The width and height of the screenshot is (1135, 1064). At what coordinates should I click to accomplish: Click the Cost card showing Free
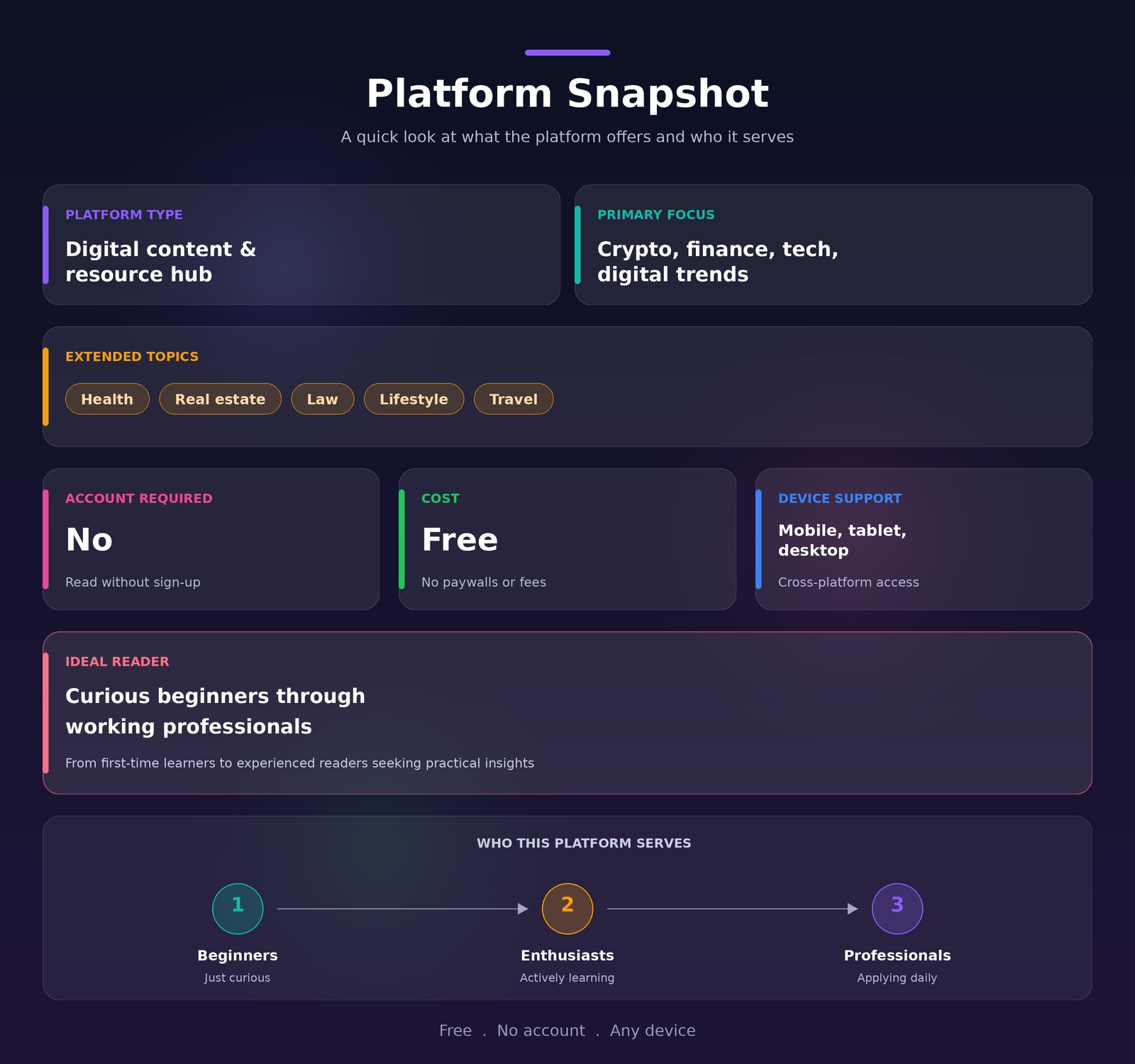(x=567, y=539)
